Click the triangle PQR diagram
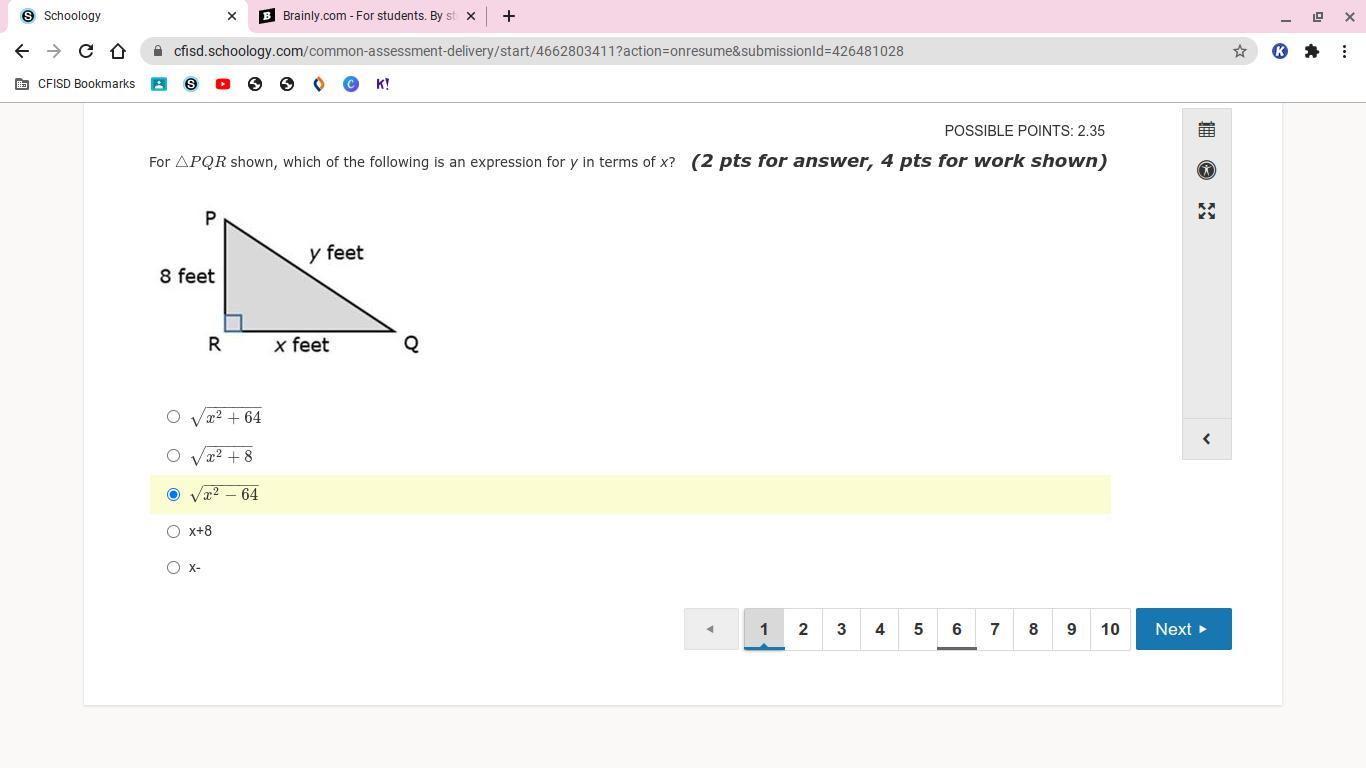This screenshot has height=768, width=1366. [x=290, y=282]
